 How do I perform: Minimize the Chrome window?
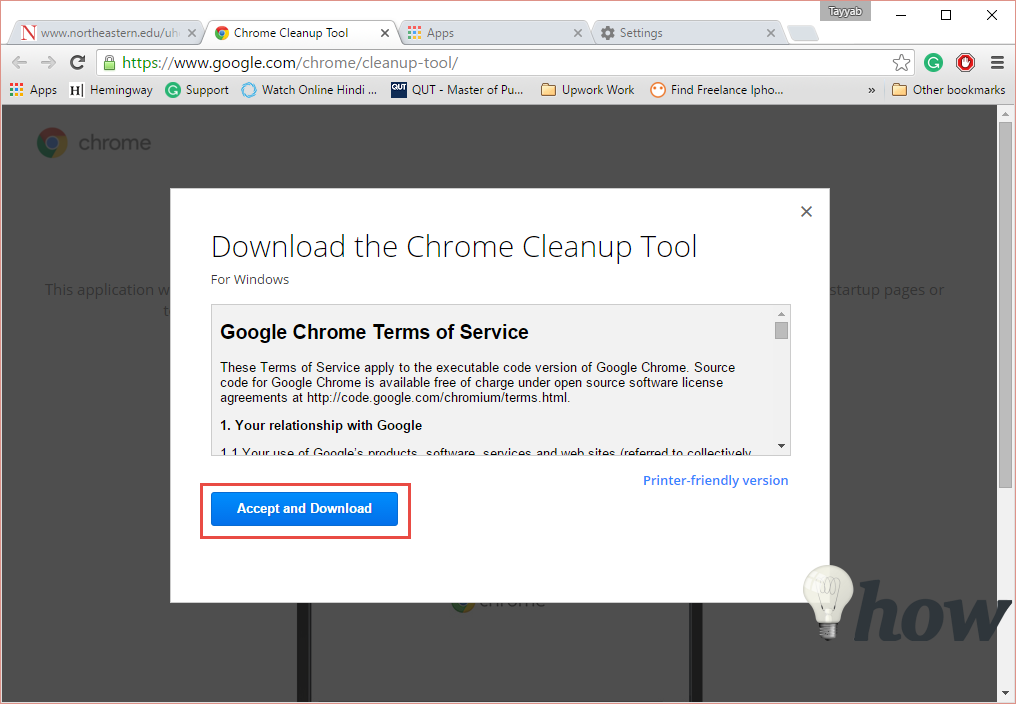(900, 15)
